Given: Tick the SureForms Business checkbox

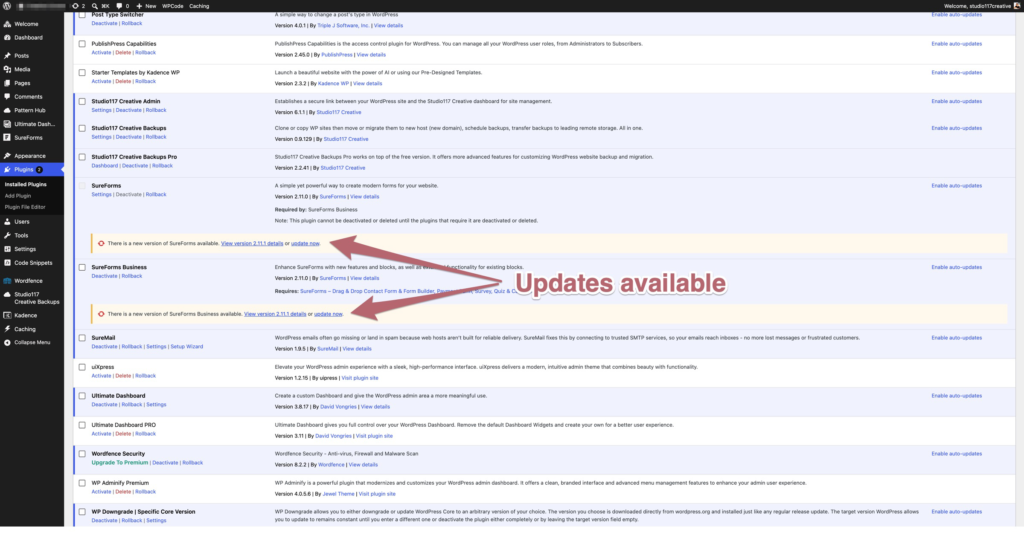Looking at the screenshot, I should pos(82,268).
